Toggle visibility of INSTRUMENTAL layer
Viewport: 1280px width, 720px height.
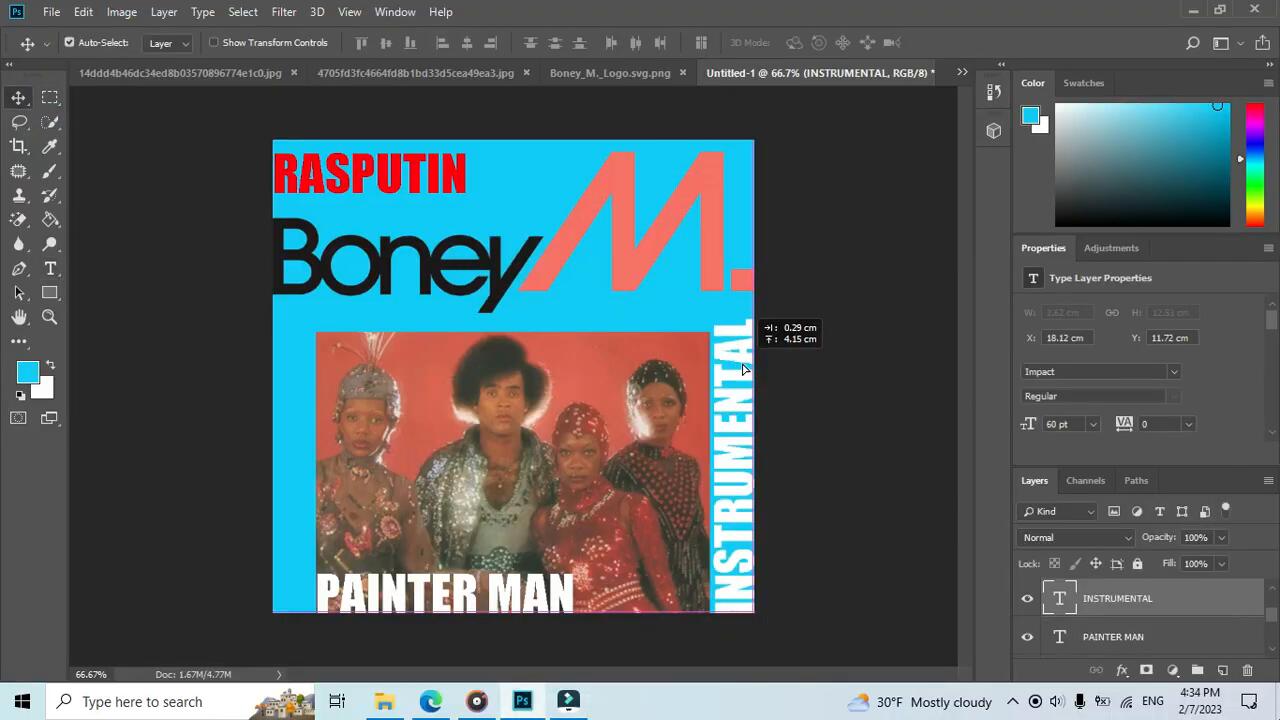(1027, 599)
